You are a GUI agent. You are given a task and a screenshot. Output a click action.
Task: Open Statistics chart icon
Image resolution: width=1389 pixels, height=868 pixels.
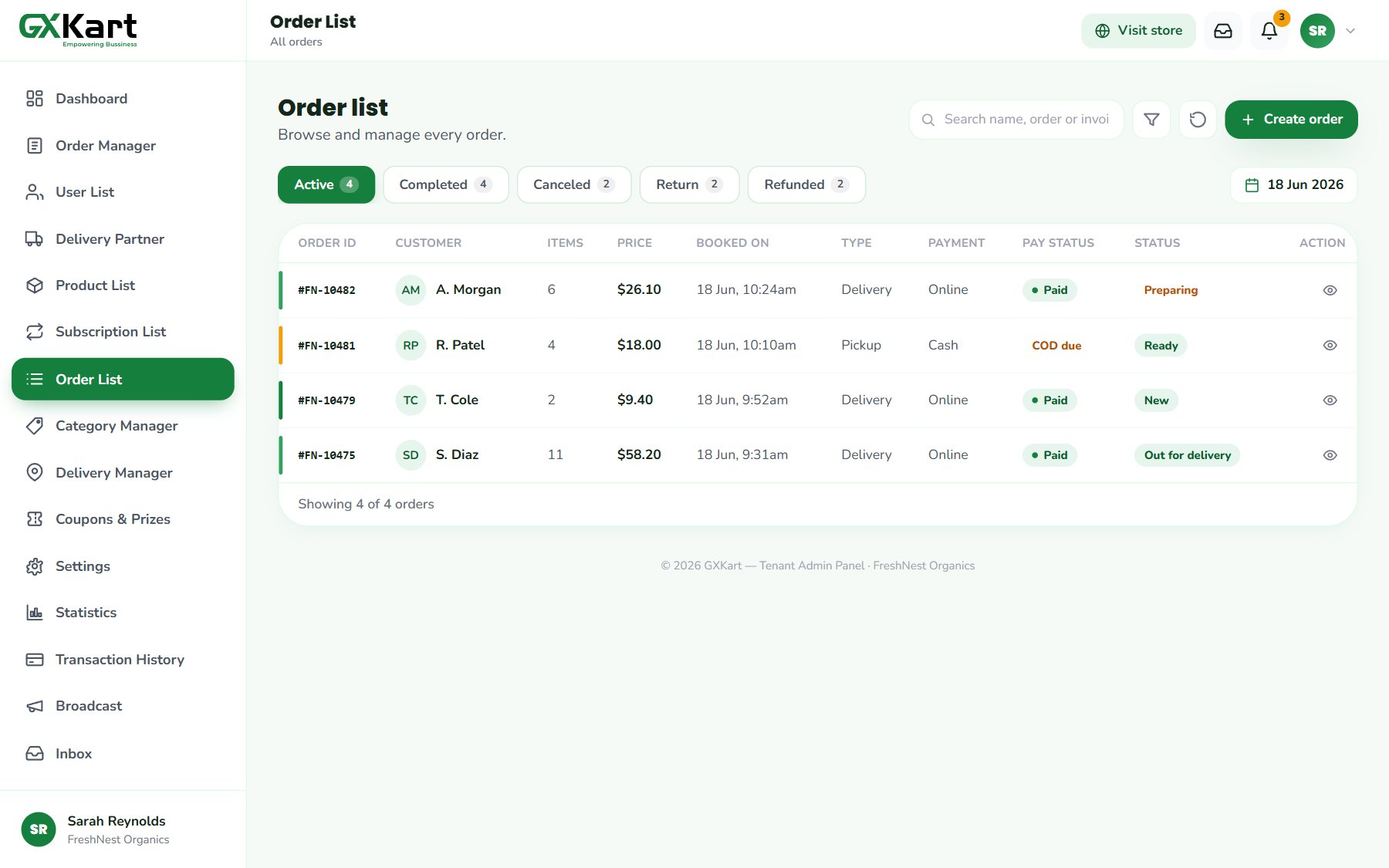pos(35,613)
